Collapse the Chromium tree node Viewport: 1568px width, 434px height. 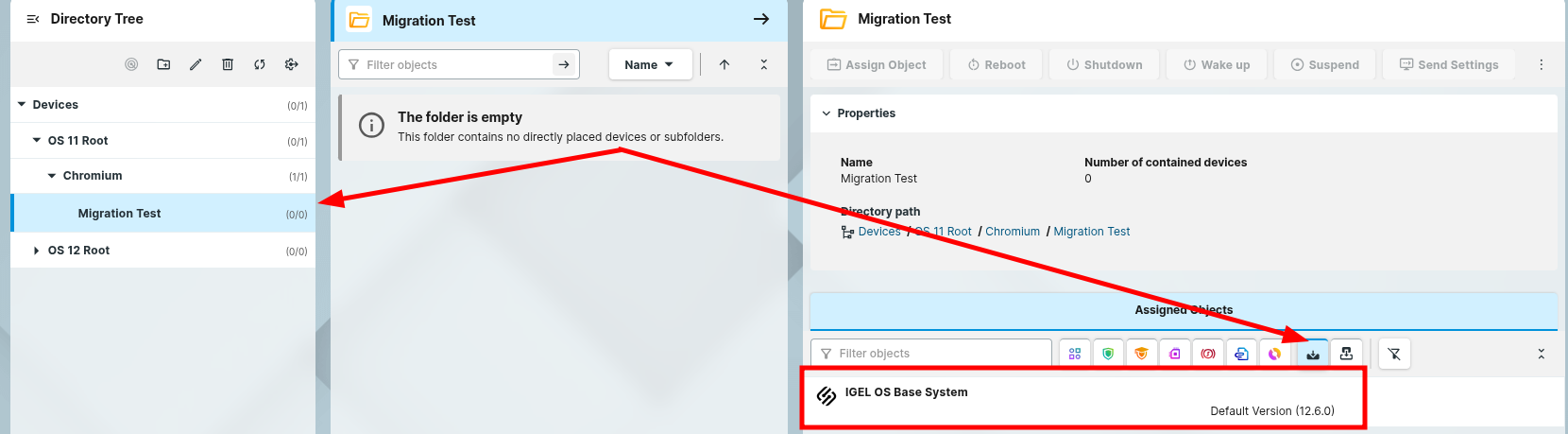tap(52, 176)
